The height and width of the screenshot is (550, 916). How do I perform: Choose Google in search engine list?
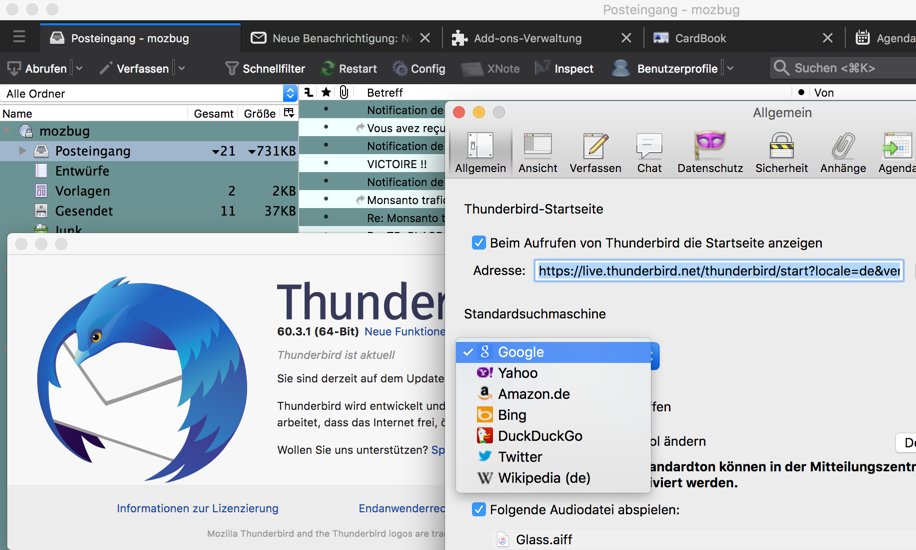[x=553, y=352]
